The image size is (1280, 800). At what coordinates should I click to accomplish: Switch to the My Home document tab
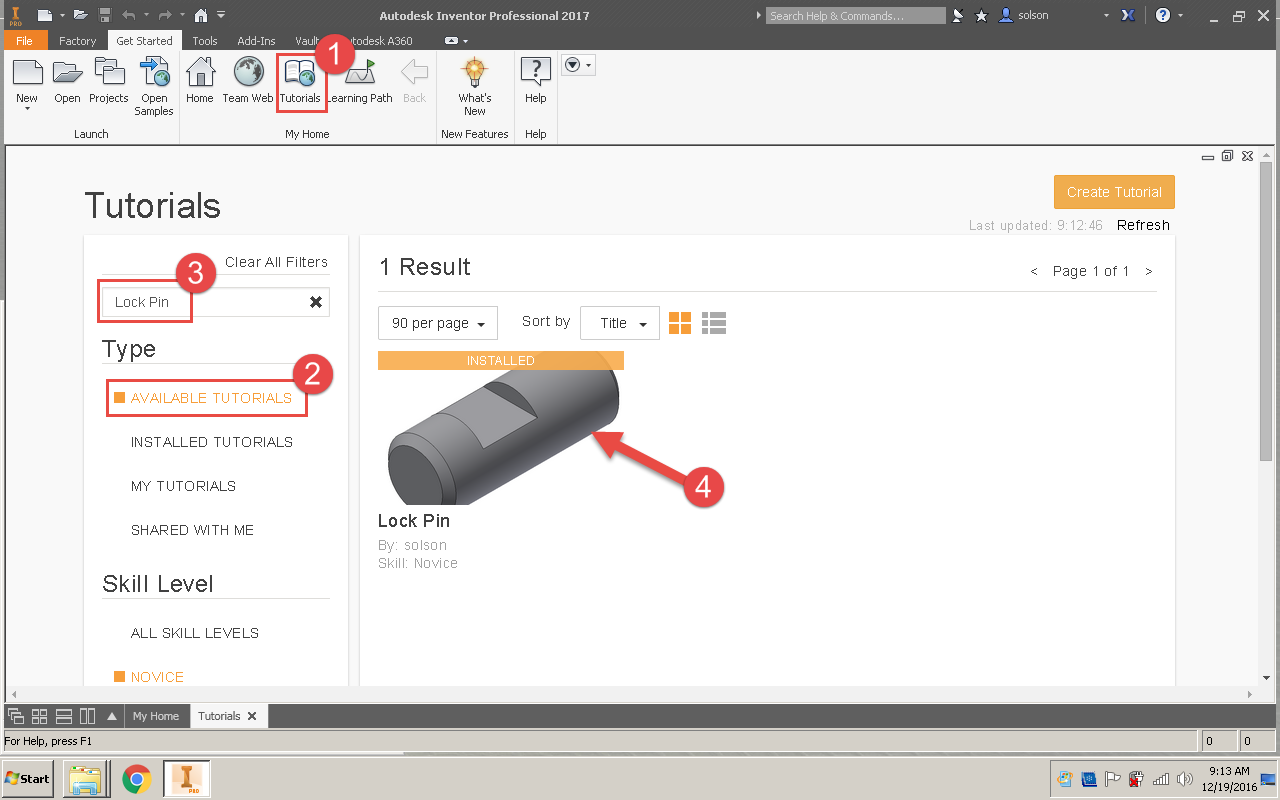pos(156,716)
